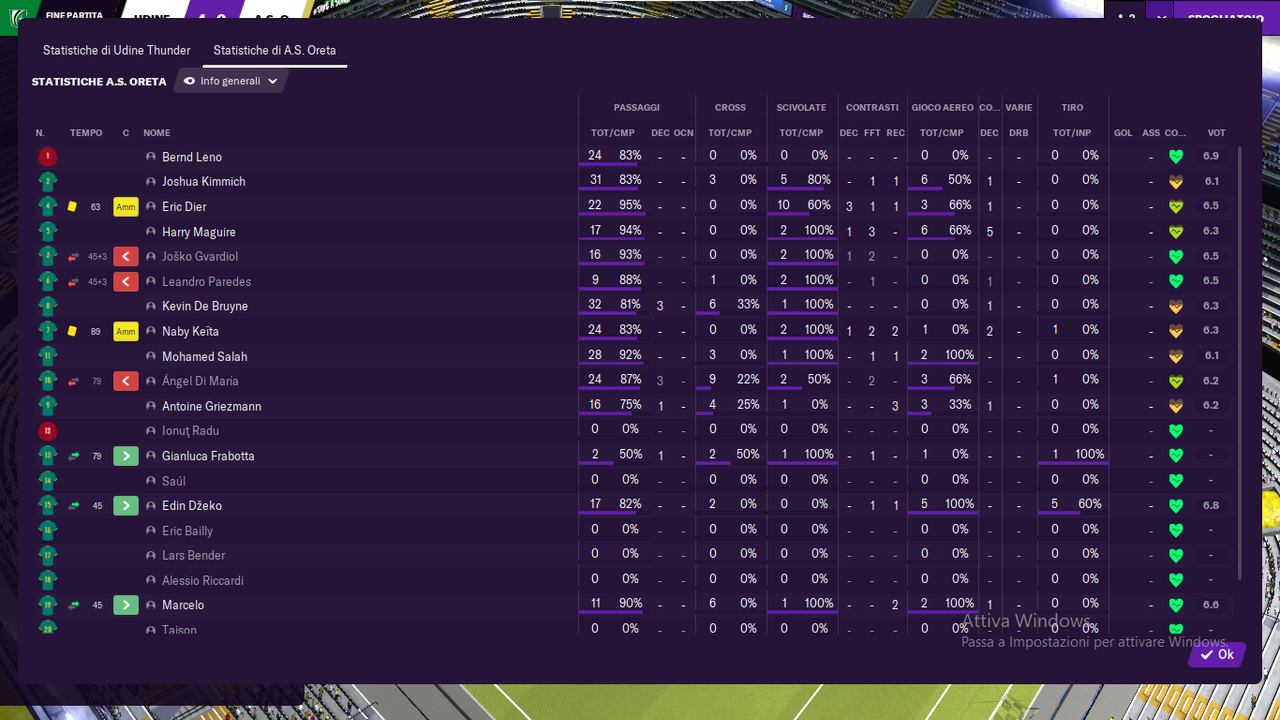Click Lars Bender in the substitutes list
This screenshot has width=1280, height=720.
point(194,555)
